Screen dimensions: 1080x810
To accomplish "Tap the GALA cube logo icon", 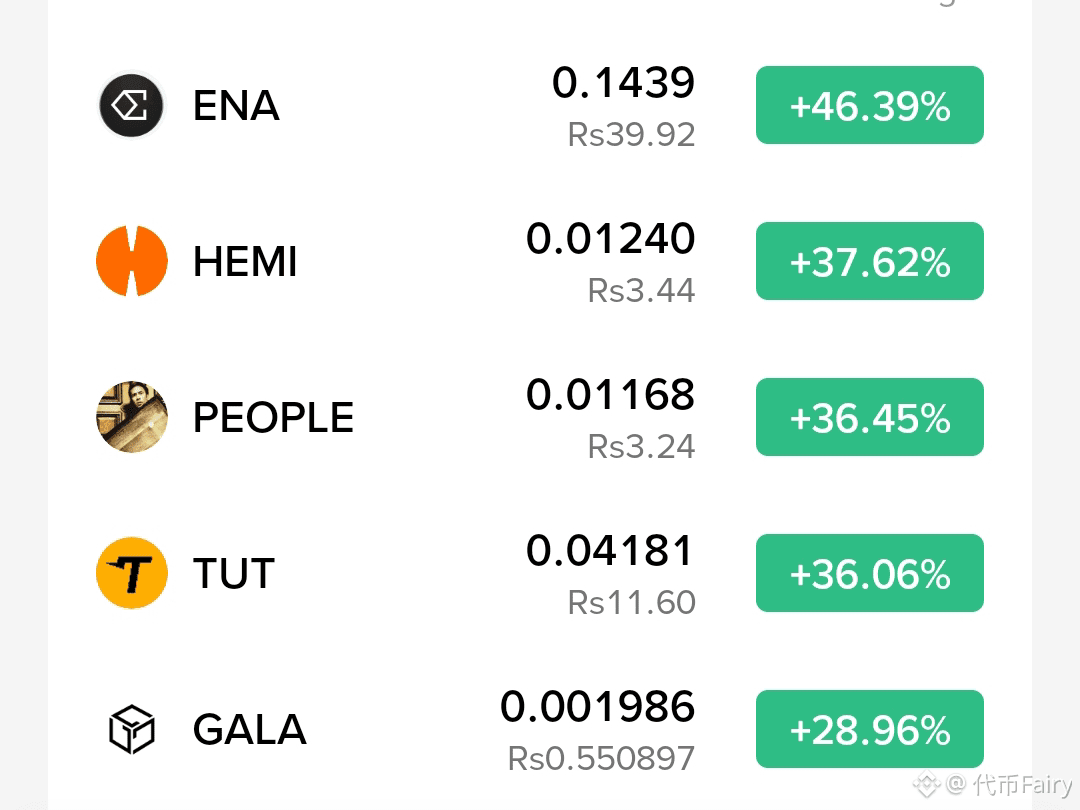I will click(132, 729).
